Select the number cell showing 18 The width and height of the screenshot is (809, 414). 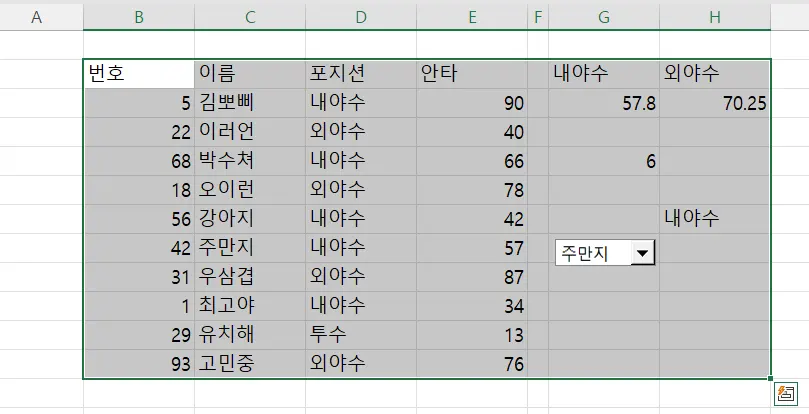pyautogui.click(x=139, y=190)
